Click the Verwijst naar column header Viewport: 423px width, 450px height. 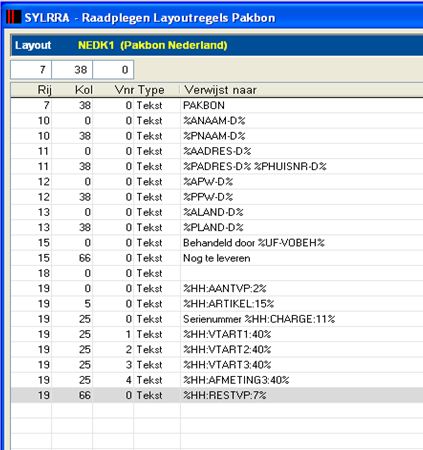pos(301,90)
